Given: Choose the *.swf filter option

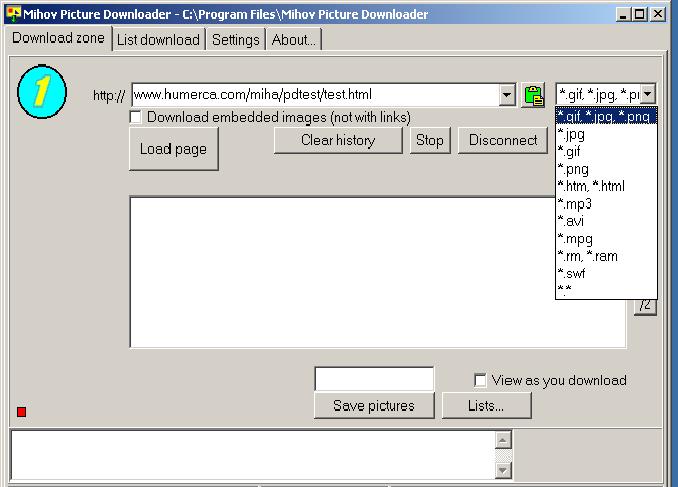Looking at the screenshot, I should tap(606, 273).
